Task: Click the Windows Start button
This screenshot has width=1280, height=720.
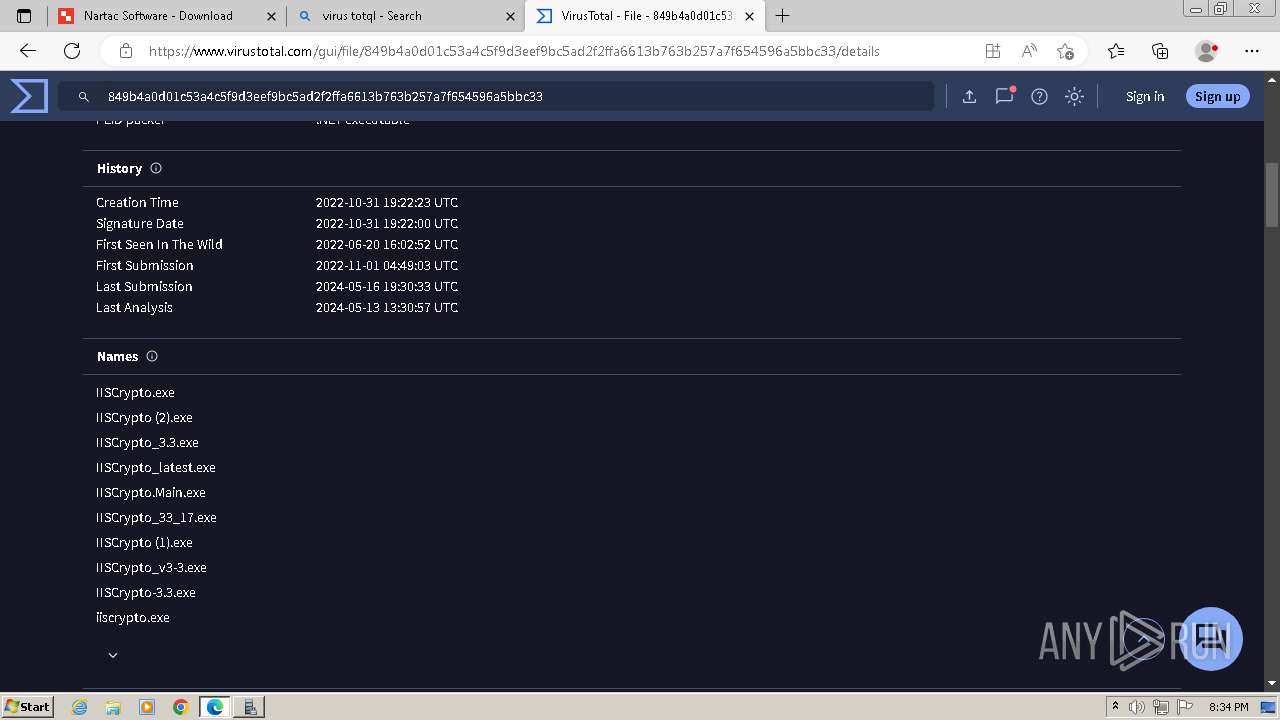Action: pyautogui.click(x=27, y=706)
